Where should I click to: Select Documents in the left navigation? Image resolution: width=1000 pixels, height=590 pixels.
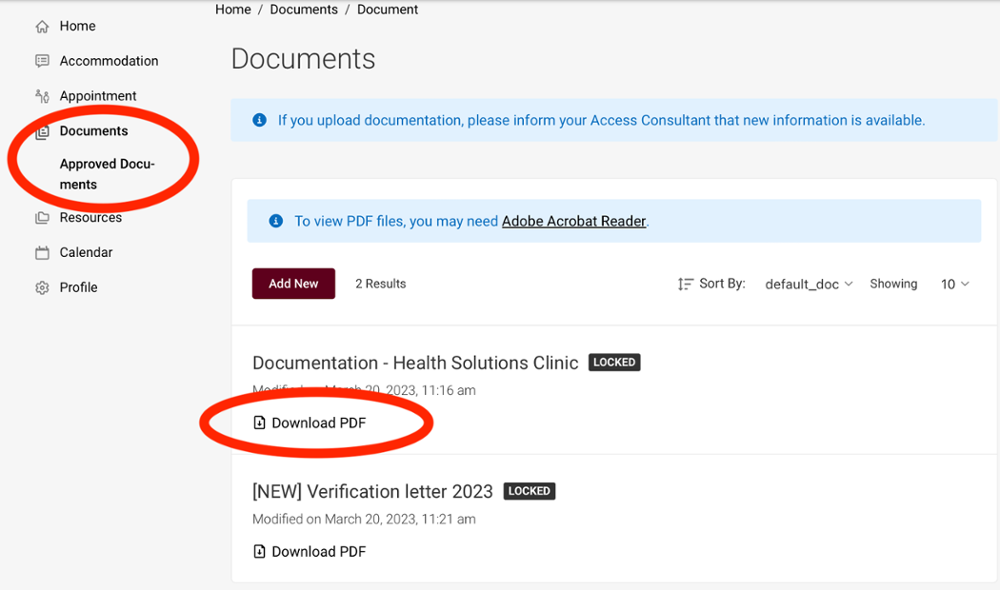[94, 130]
